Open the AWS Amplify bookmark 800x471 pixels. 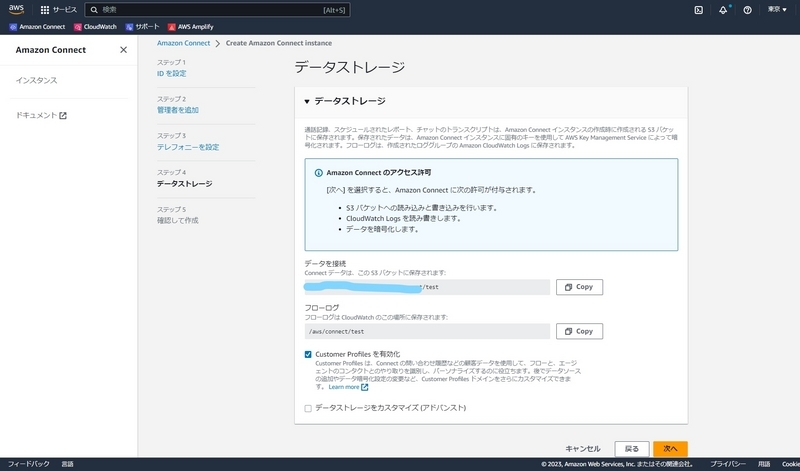coord(191,27)
